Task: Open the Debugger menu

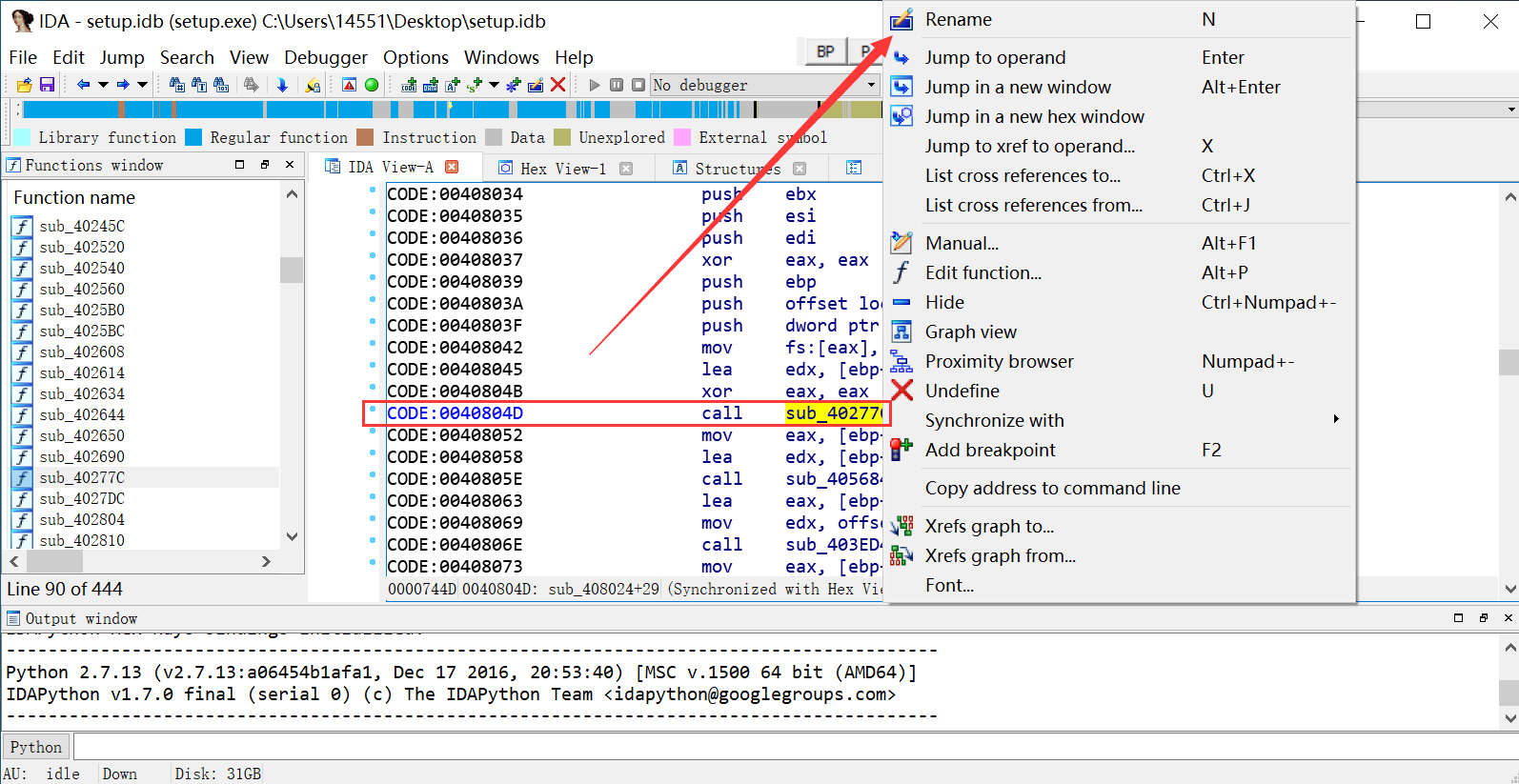Action: click(x=326, y=57)
